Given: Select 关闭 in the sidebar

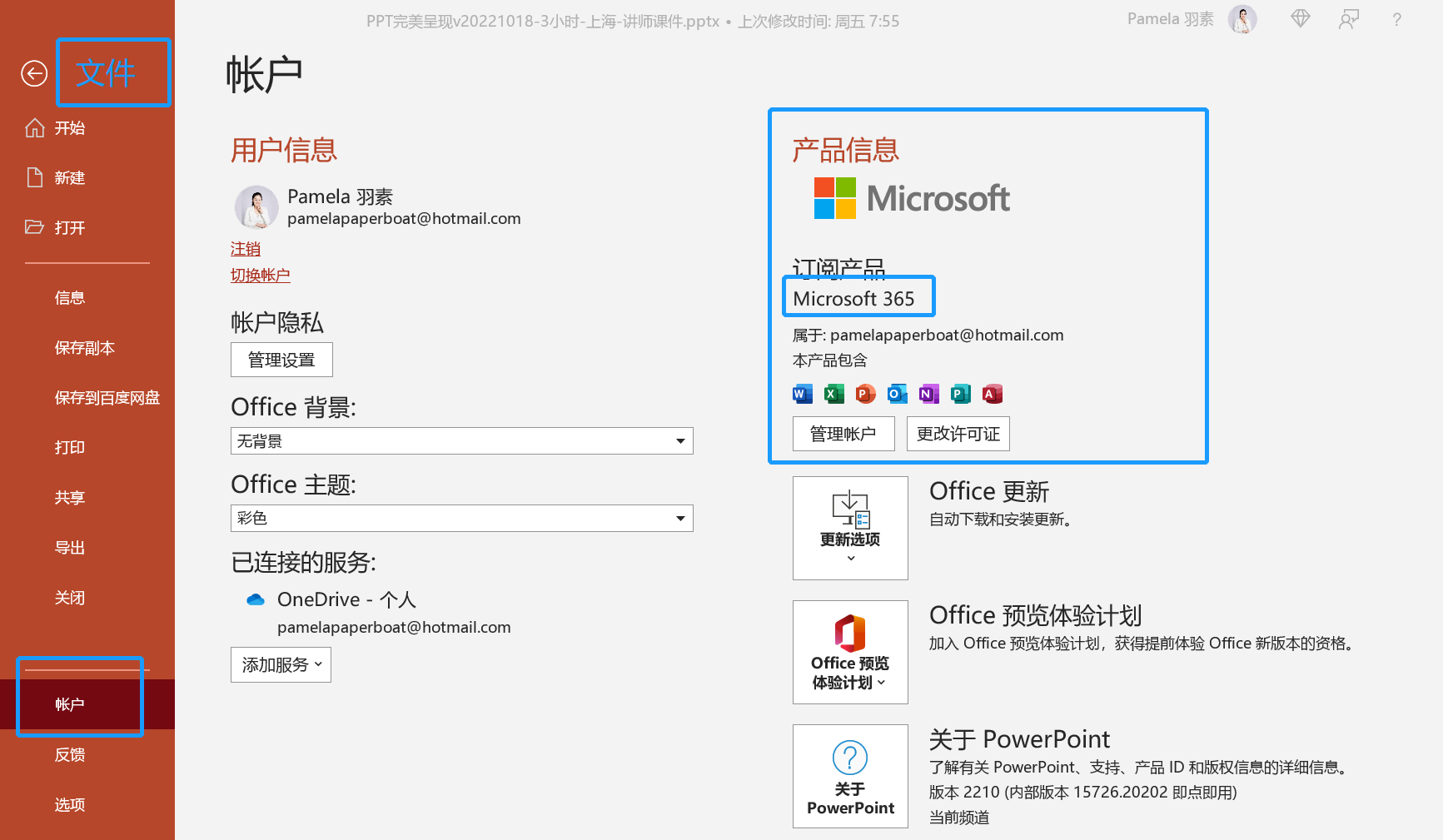Looking at the screenshot, I should coord(70,597).
